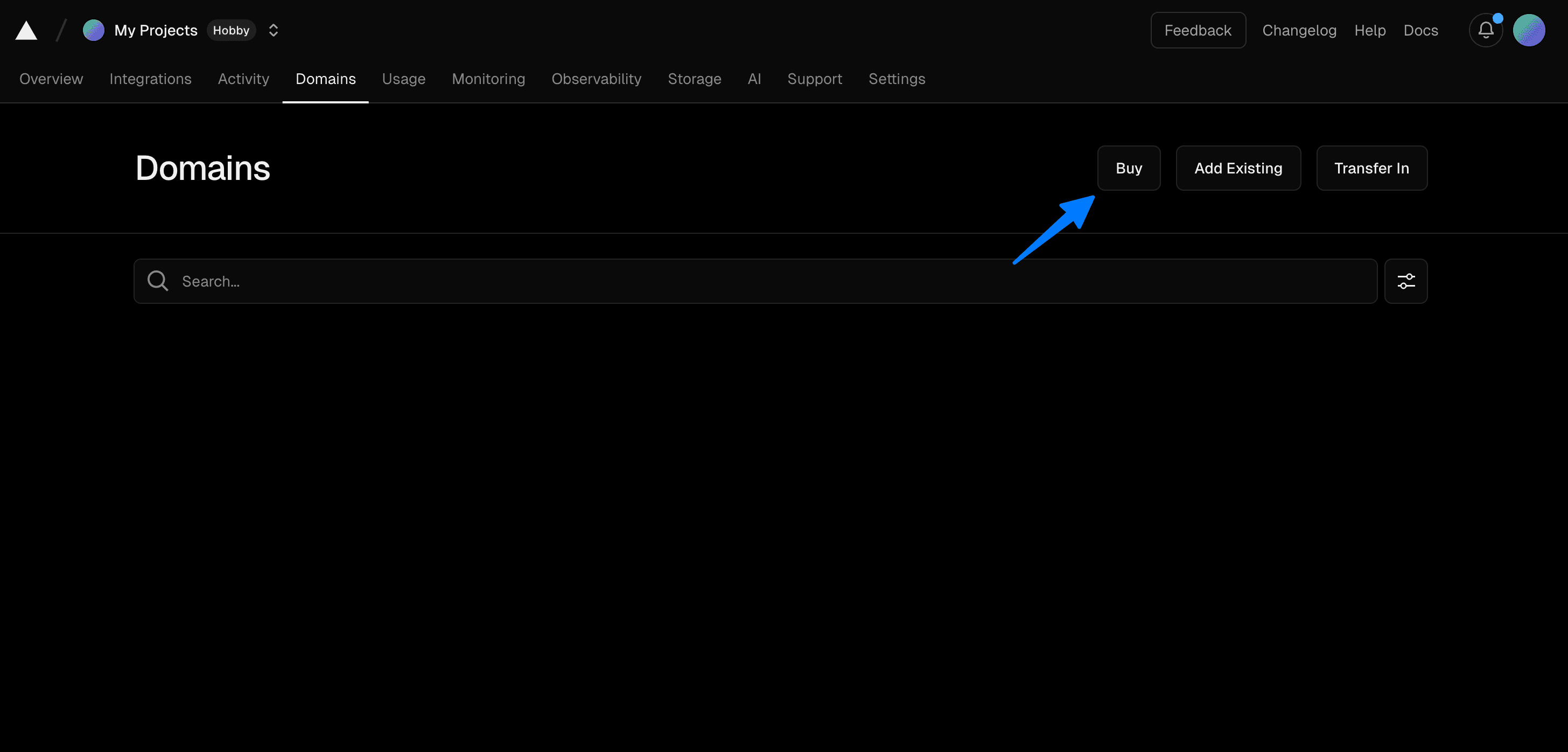Open the Overview tab

51,79
